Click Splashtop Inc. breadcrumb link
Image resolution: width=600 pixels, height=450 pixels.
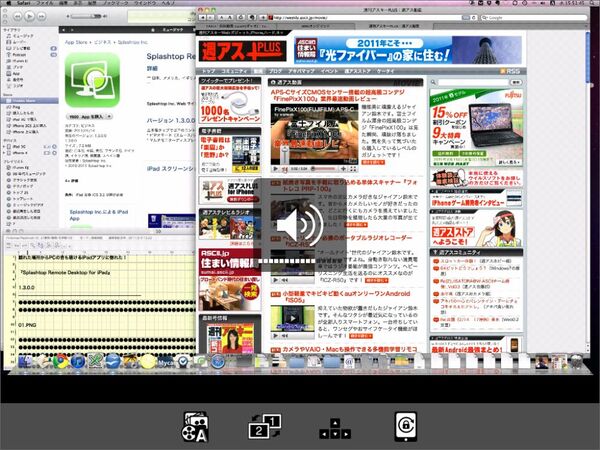coord(132,42)
